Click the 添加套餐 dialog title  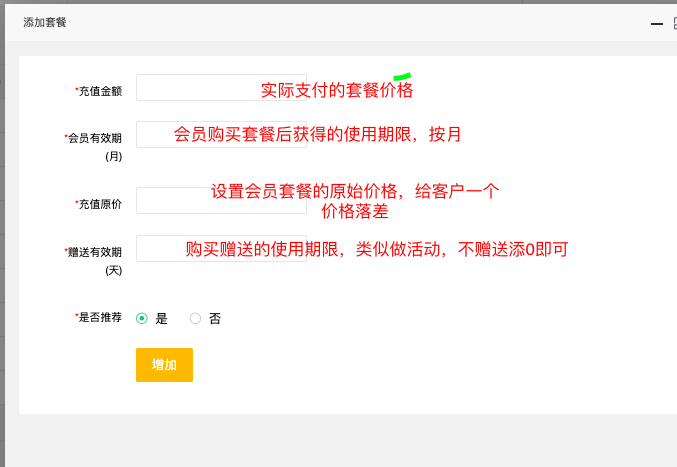click(x=45, y=22)
